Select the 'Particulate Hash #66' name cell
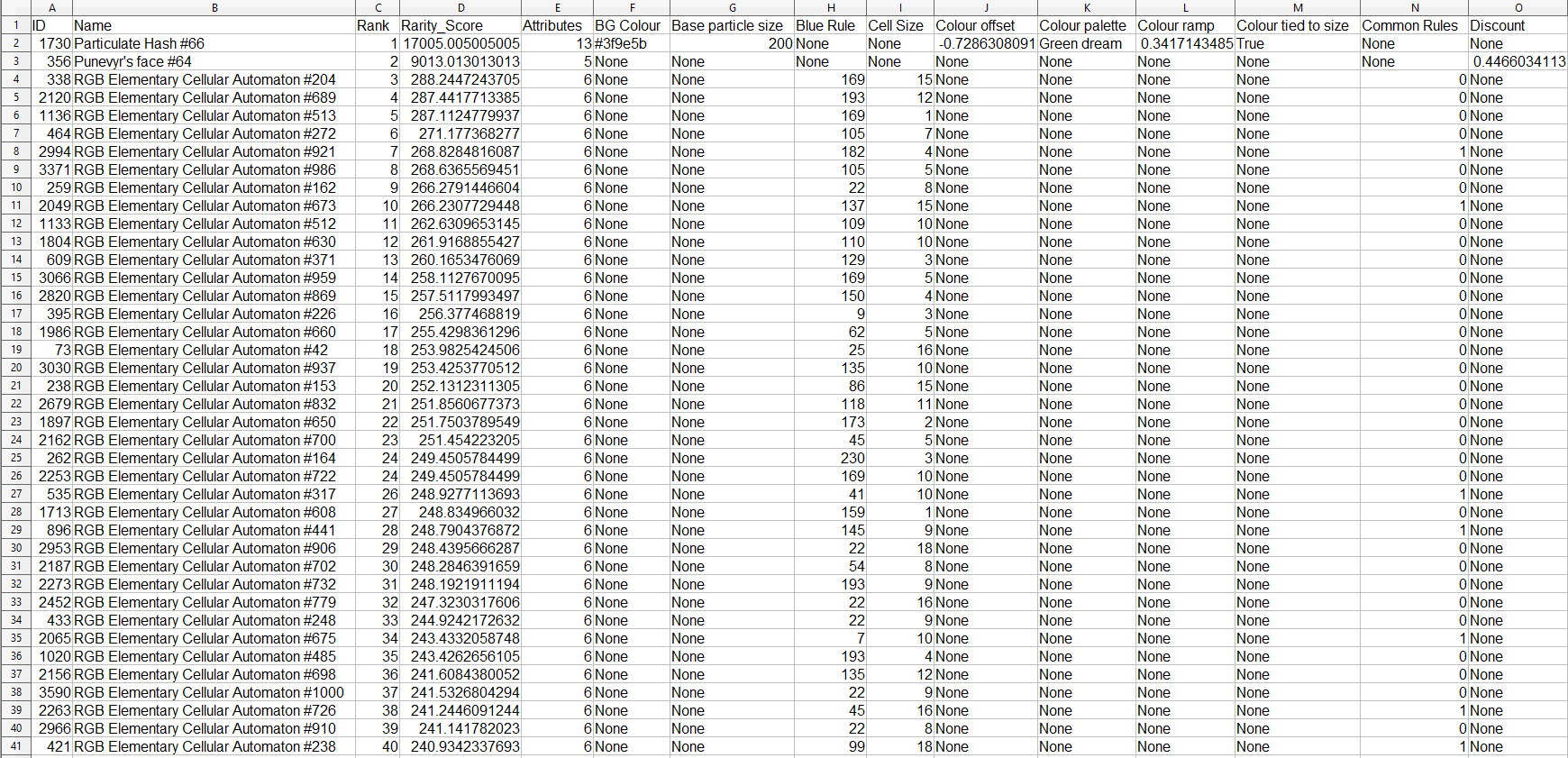1568x758 pixels. (x=140, y=43)
